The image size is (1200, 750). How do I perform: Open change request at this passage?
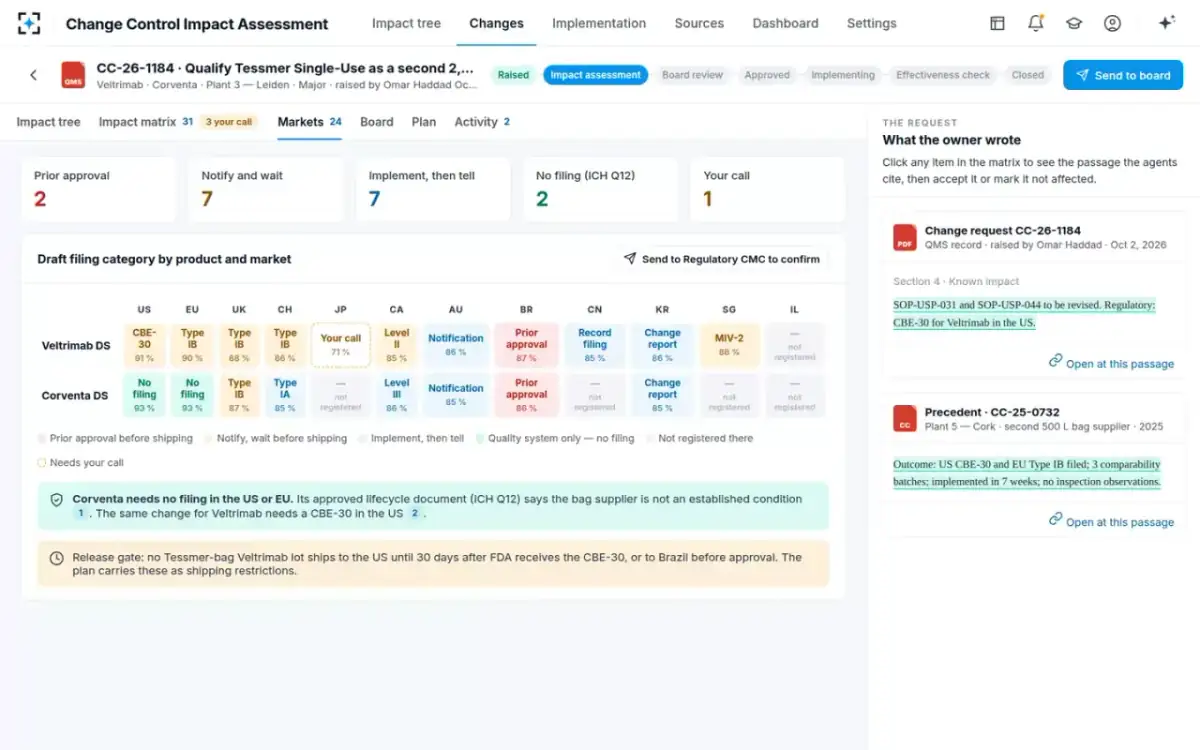click(x=1111, y=363)
